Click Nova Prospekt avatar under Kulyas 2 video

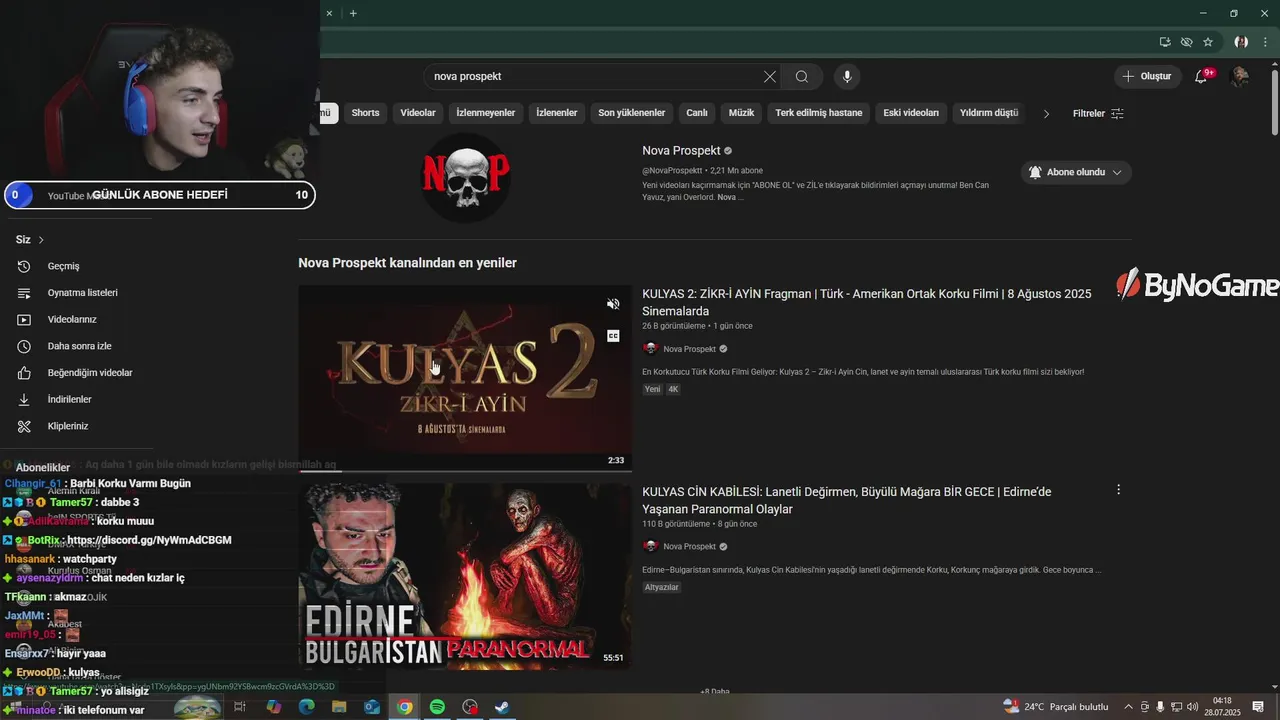[x=650, y=349]
